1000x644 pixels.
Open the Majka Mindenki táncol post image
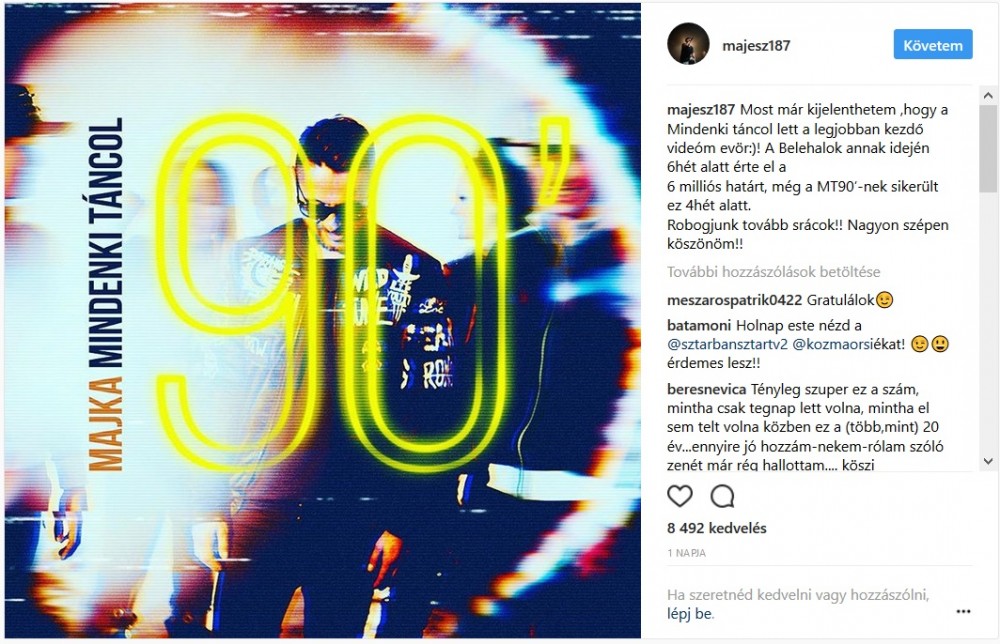point(323,321)
